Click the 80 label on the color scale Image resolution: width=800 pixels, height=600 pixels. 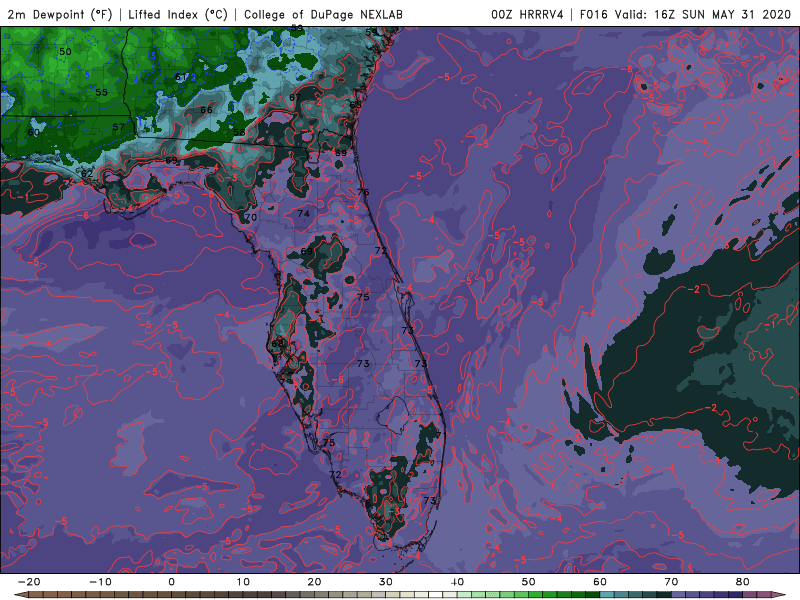(743, 582)
